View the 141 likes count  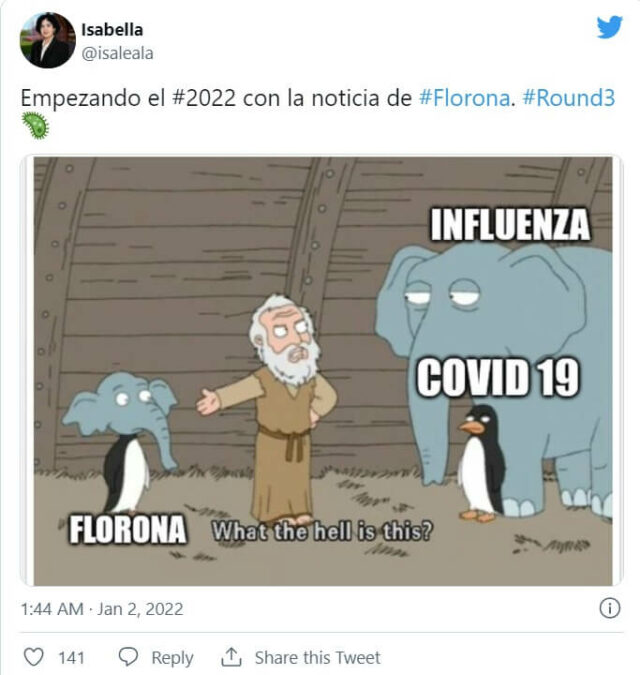coord(71,658)
